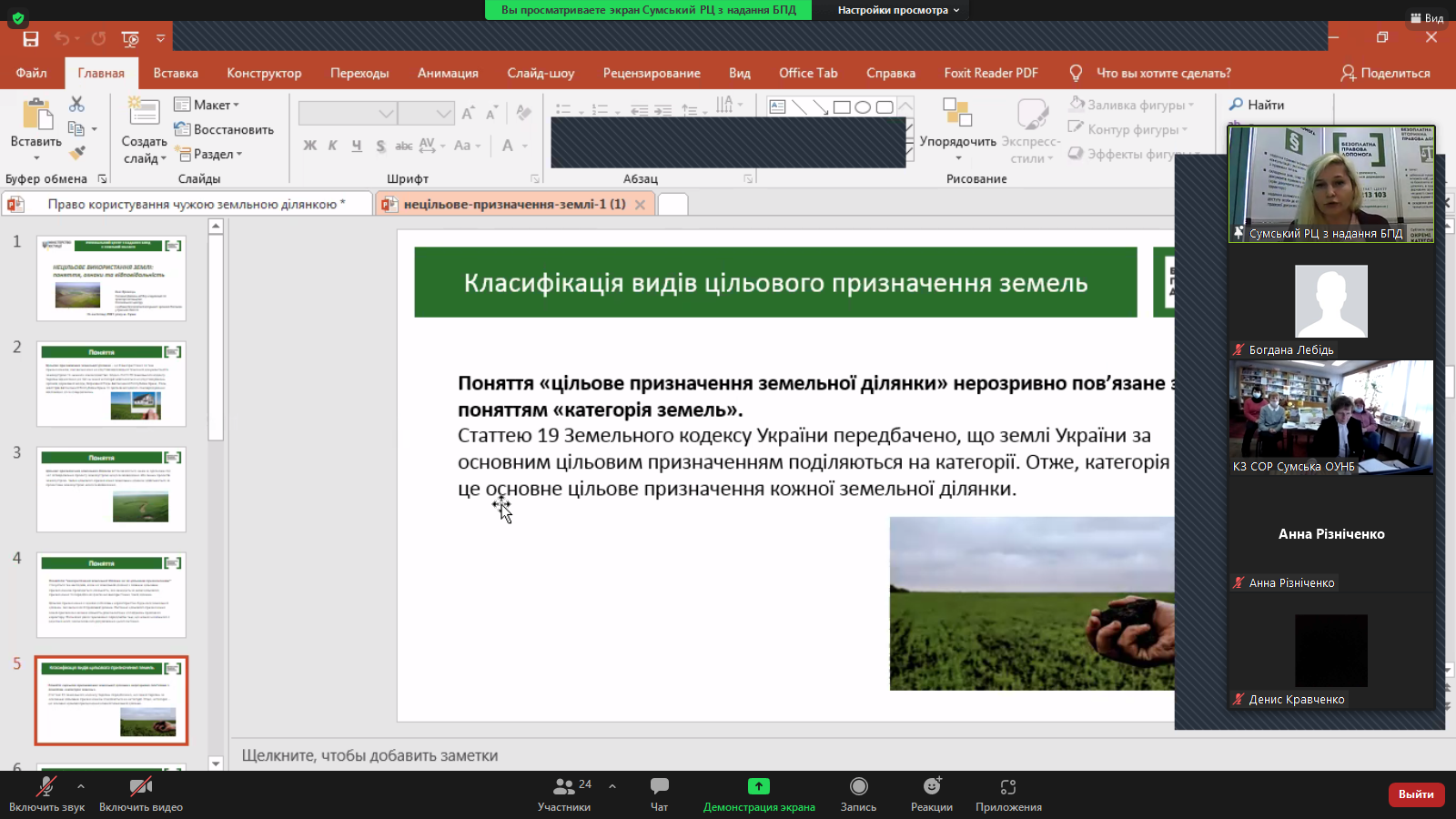
Task: Open the Чат chat icon
Action: [660, 785]
